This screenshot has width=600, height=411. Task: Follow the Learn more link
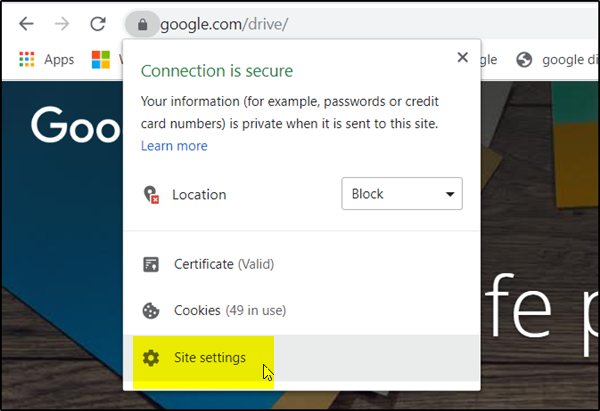click(x=174, y=146)
